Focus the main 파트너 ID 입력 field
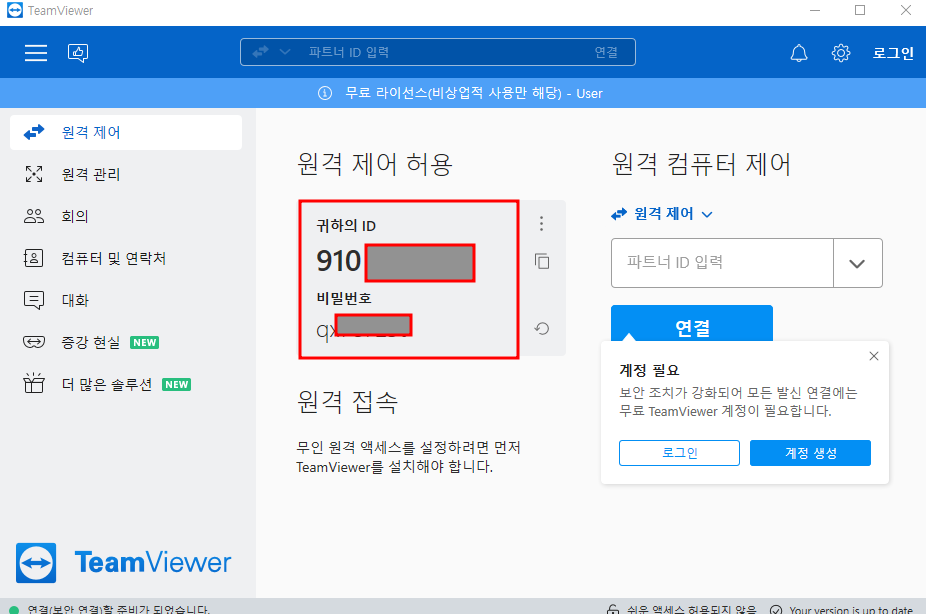 point(722,263)
